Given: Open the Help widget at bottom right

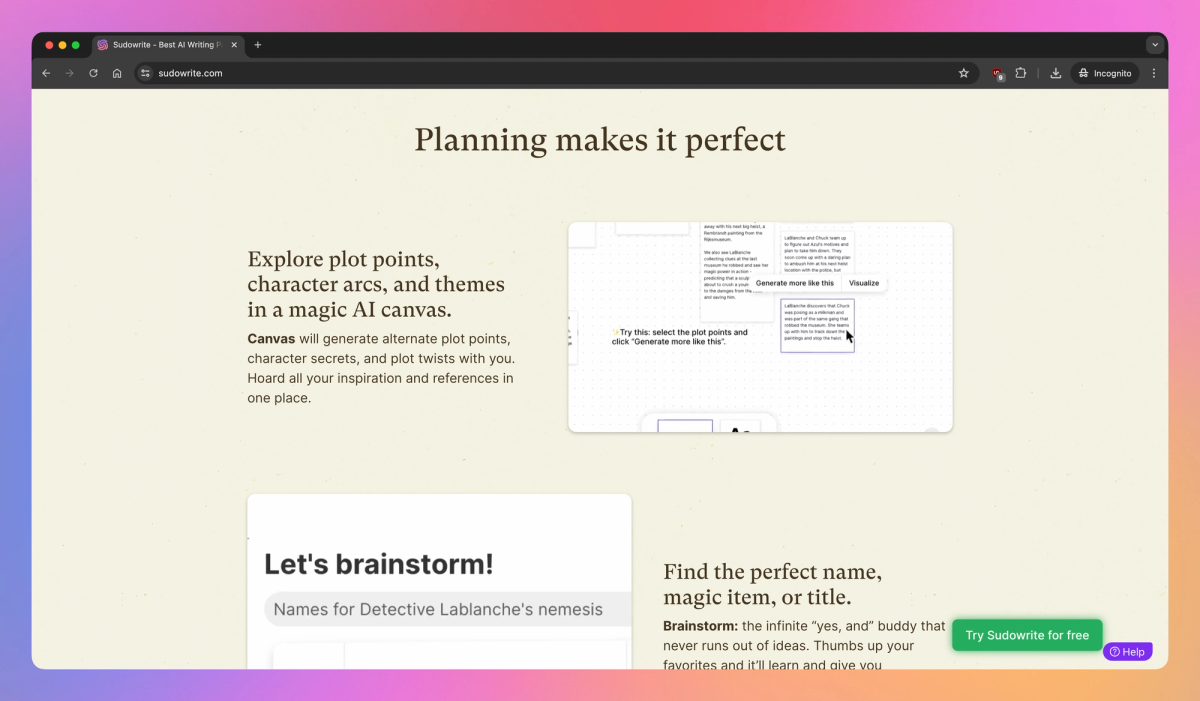Looking at the screenshot, I should (x=1127, y=651).
